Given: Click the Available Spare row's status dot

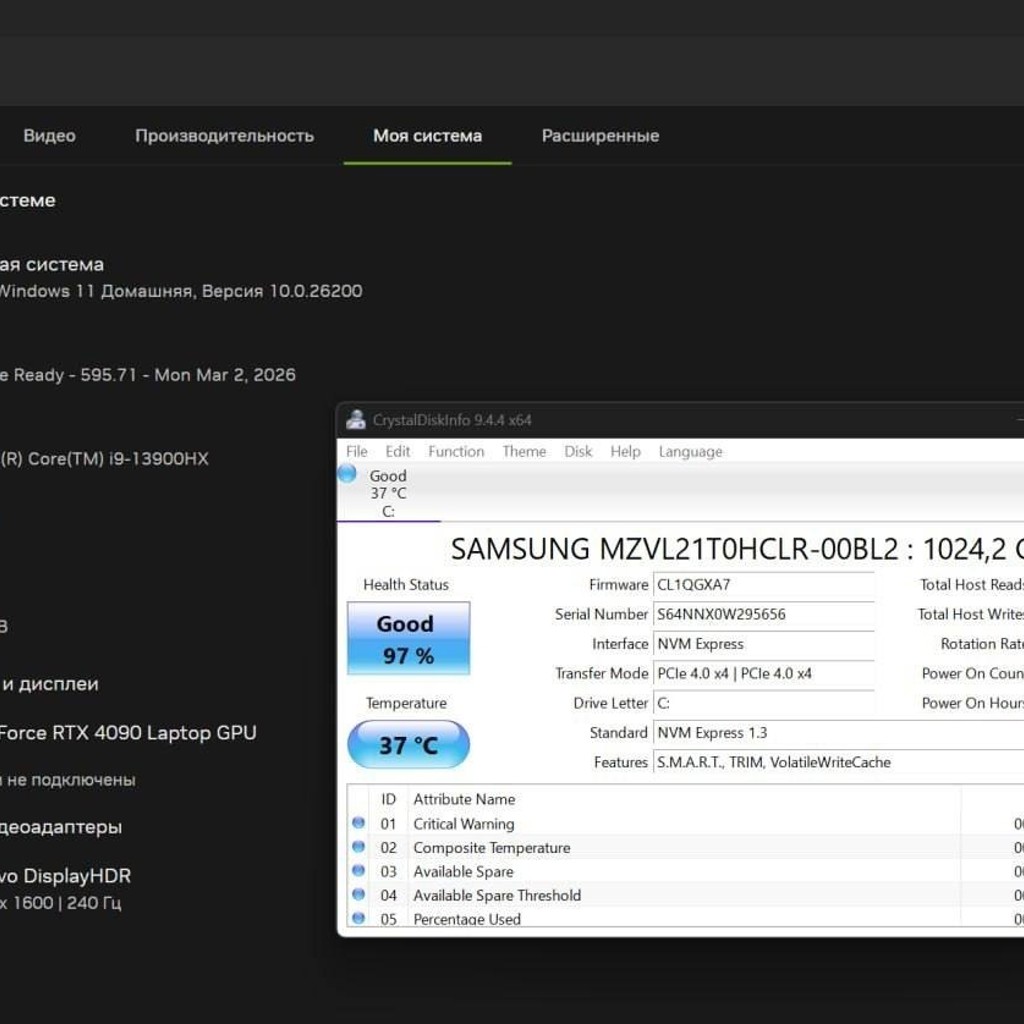Looking at the screenshot, I should 359,871.
